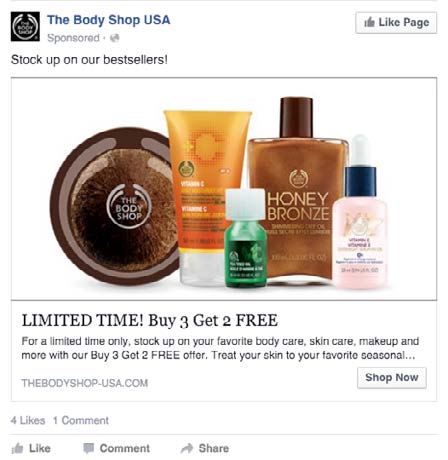Click The Body Shop profile logo
The height and width of the screenshot is (460, 448).
25,27
